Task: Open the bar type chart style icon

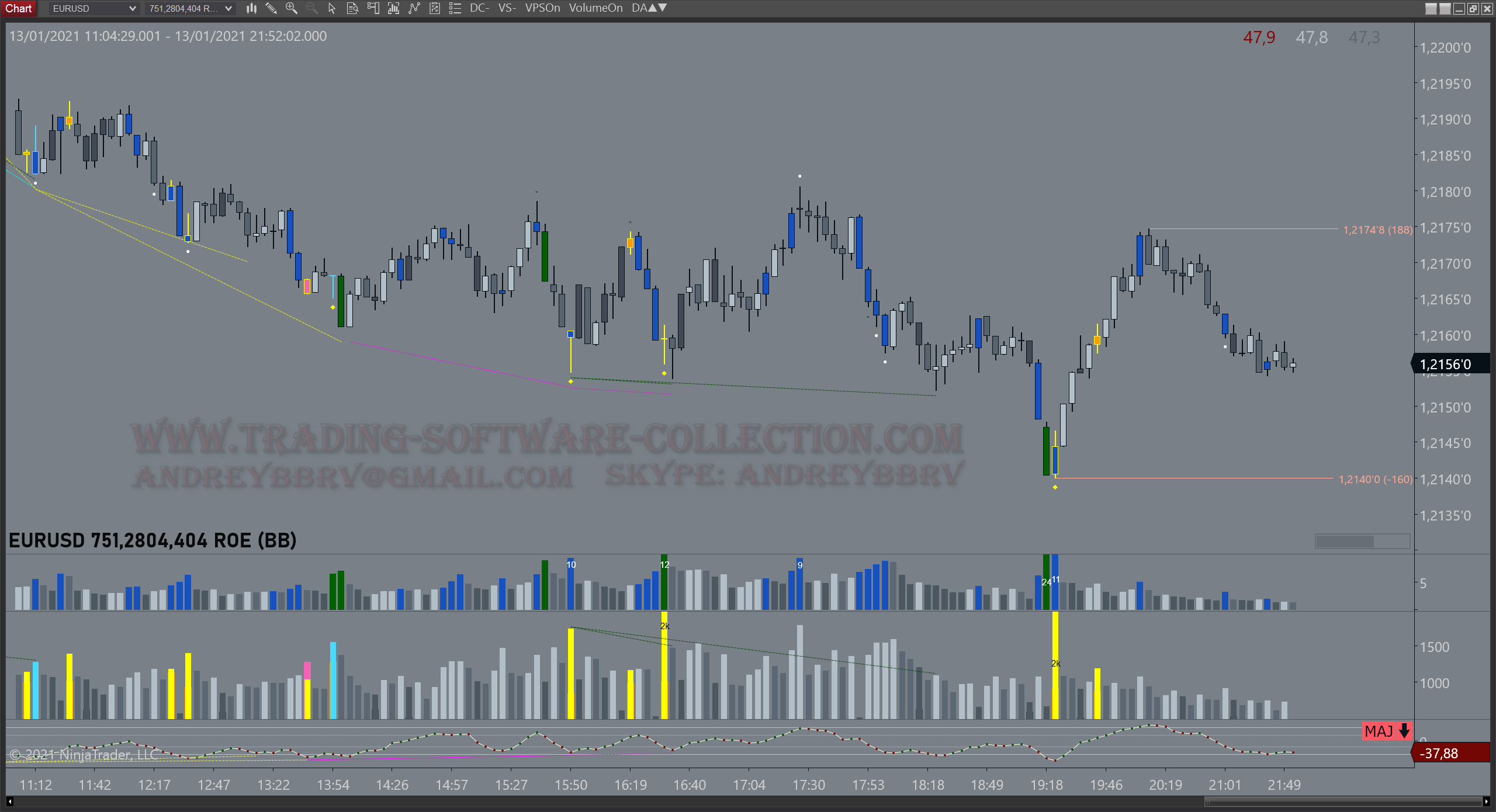Action: [x=251, y=8]
